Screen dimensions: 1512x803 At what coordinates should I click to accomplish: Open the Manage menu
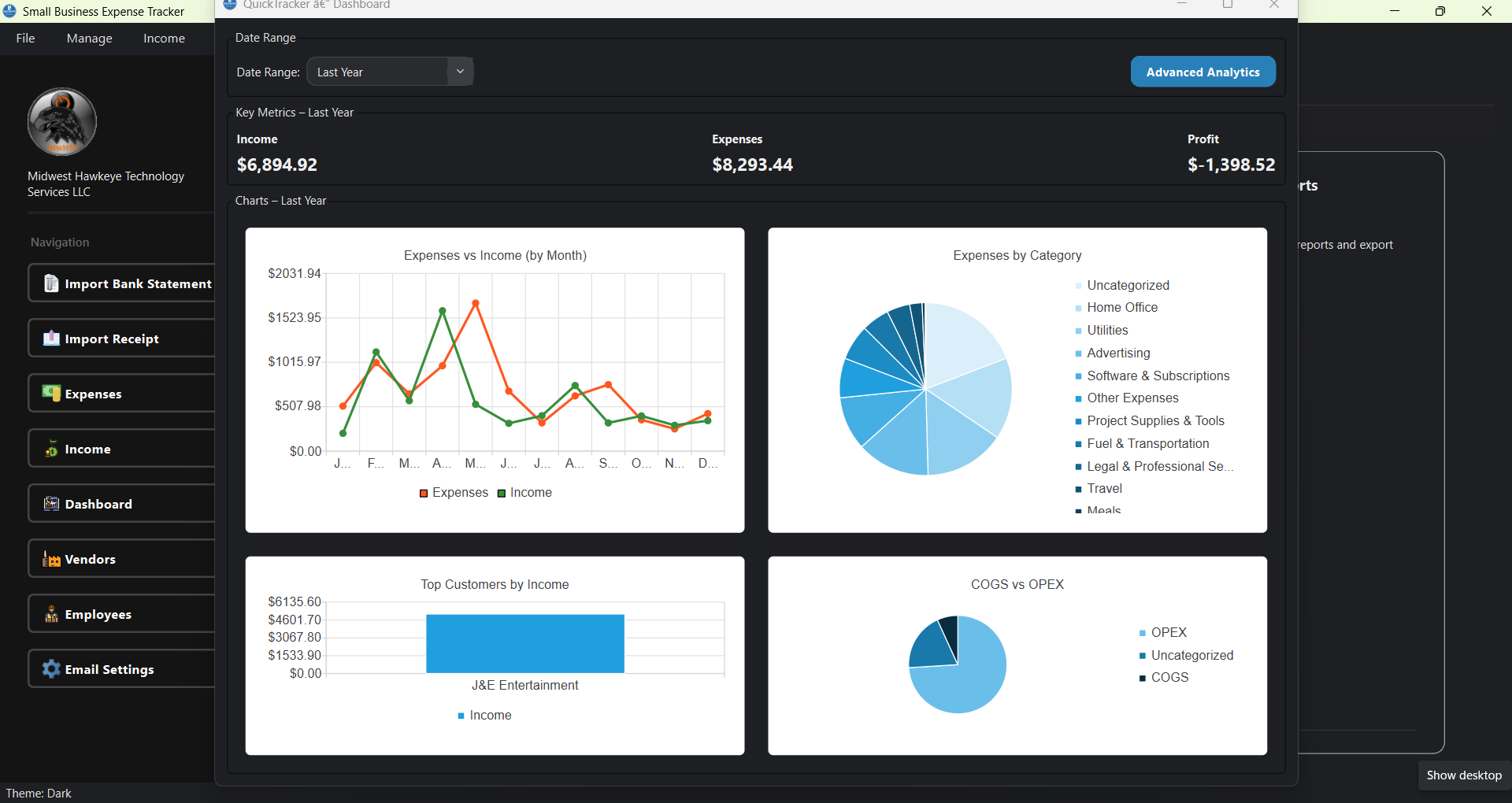(88, 38)
